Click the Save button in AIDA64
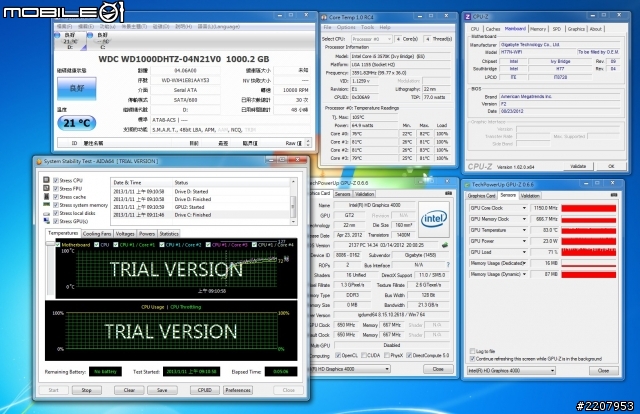The height and width of the screenshot is (414, 640). 162,390
